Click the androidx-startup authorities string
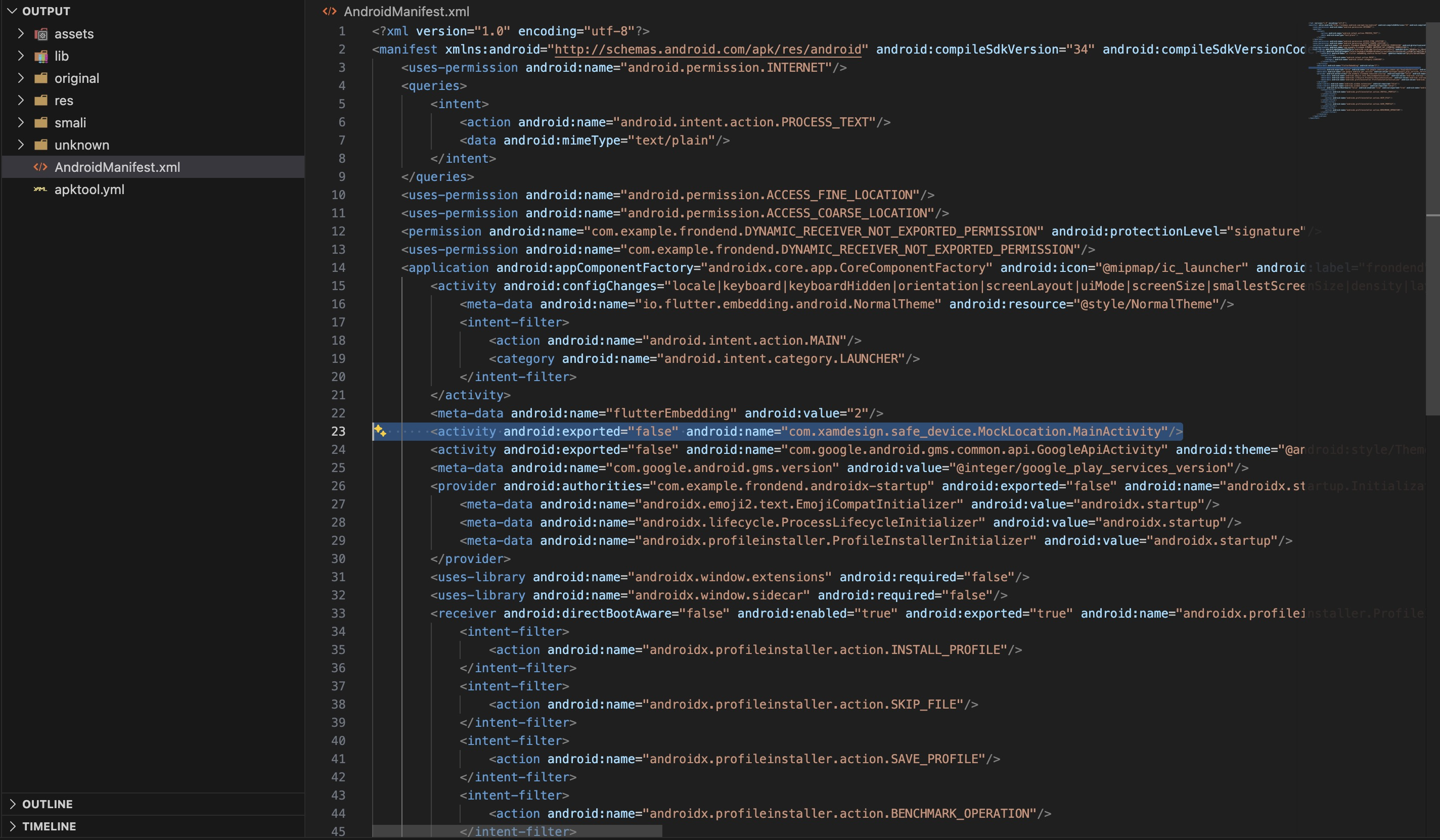Screen dimensions: 1440x840 [792, 487]
